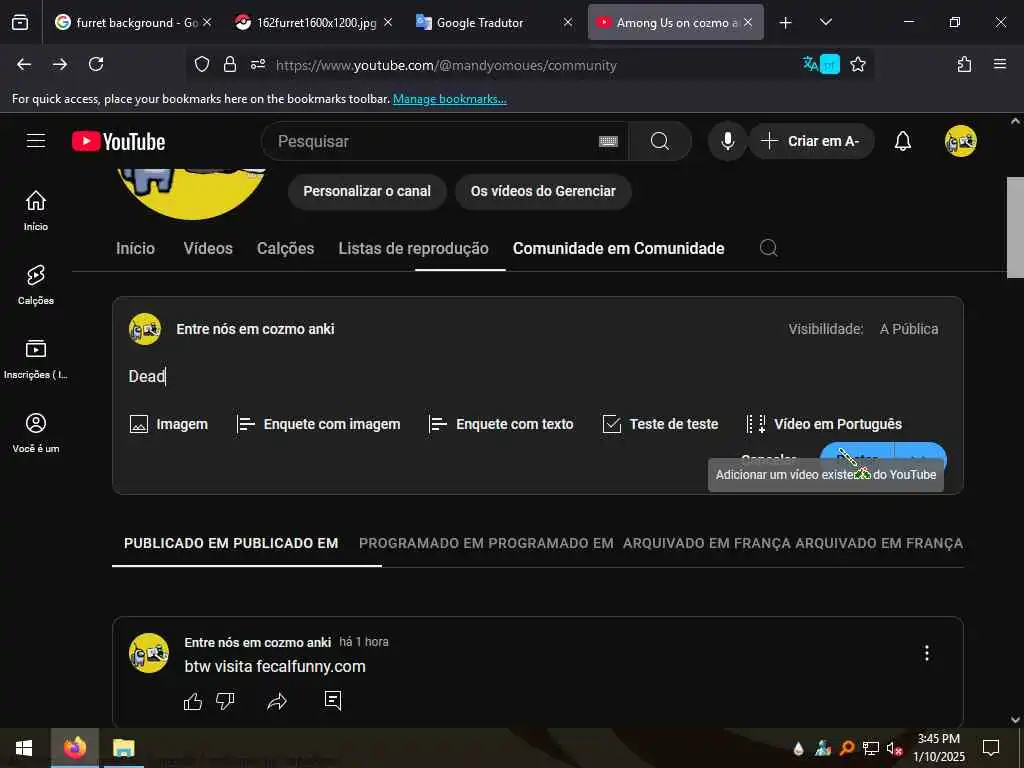This screenshot has height=768, width=1024.
Task: Open the account avatar menu
Action: coord(960,141)
